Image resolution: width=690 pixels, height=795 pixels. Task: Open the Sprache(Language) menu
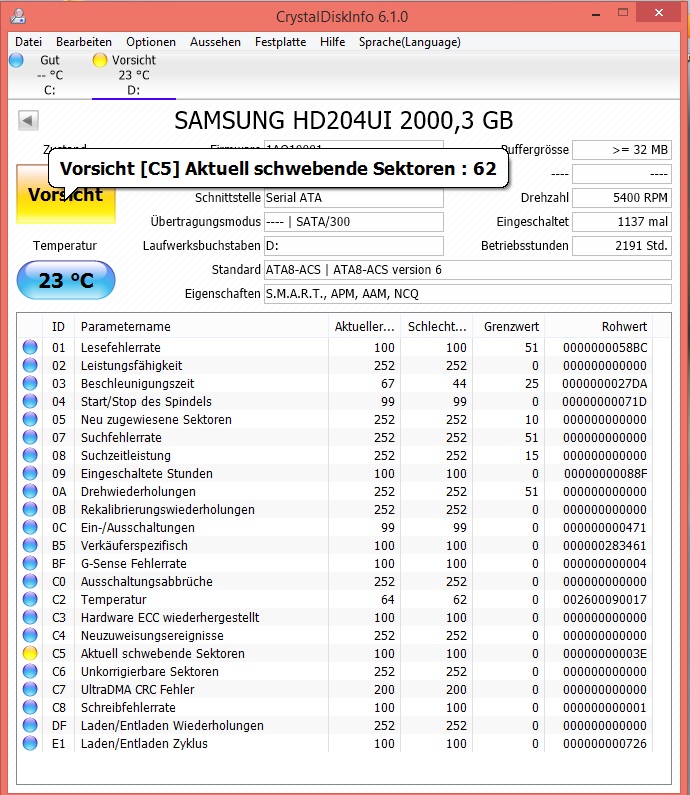pyautogui.click(x=410, y=42)
